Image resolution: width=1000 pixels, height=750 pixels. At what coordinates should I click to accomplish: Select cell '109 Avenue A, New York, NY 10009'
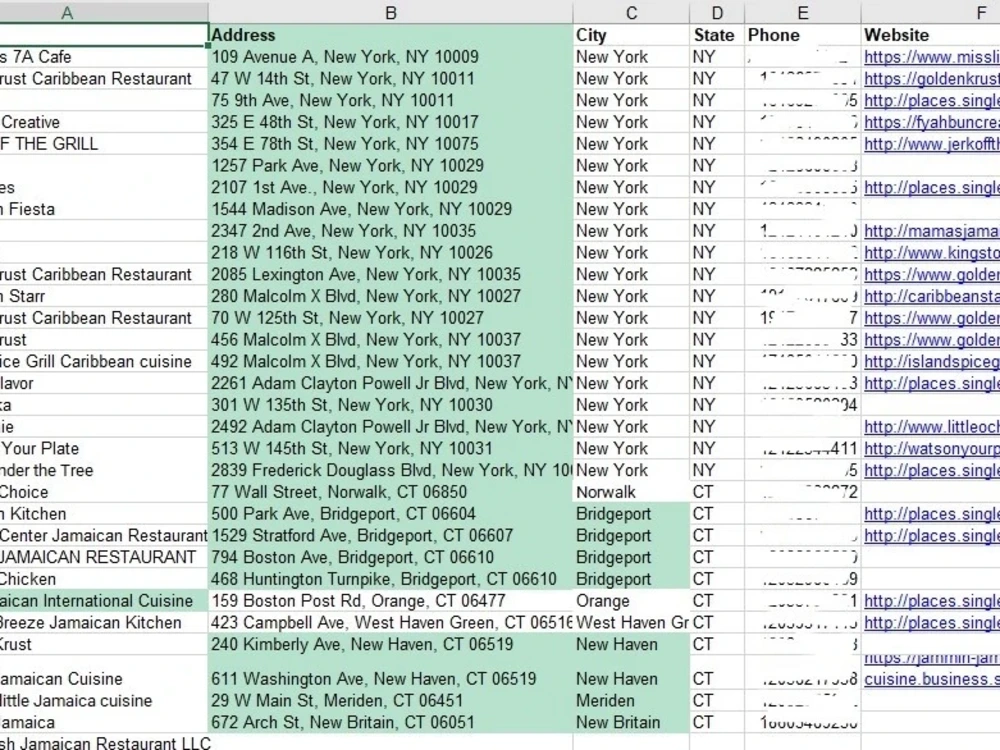pos(390,57)
